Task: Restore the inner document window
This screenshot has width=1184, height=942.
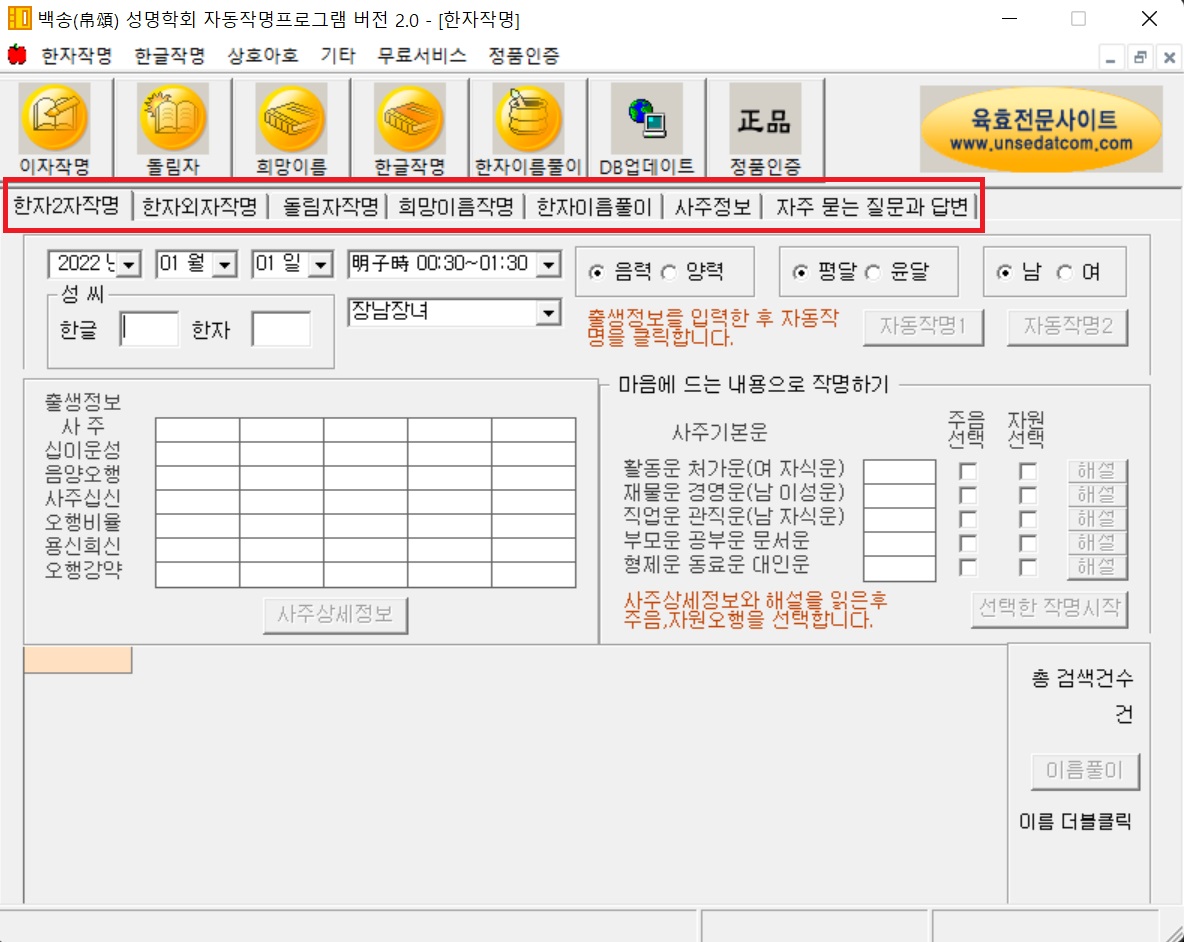Action: pyautogui.click(x=1140, y=57)
